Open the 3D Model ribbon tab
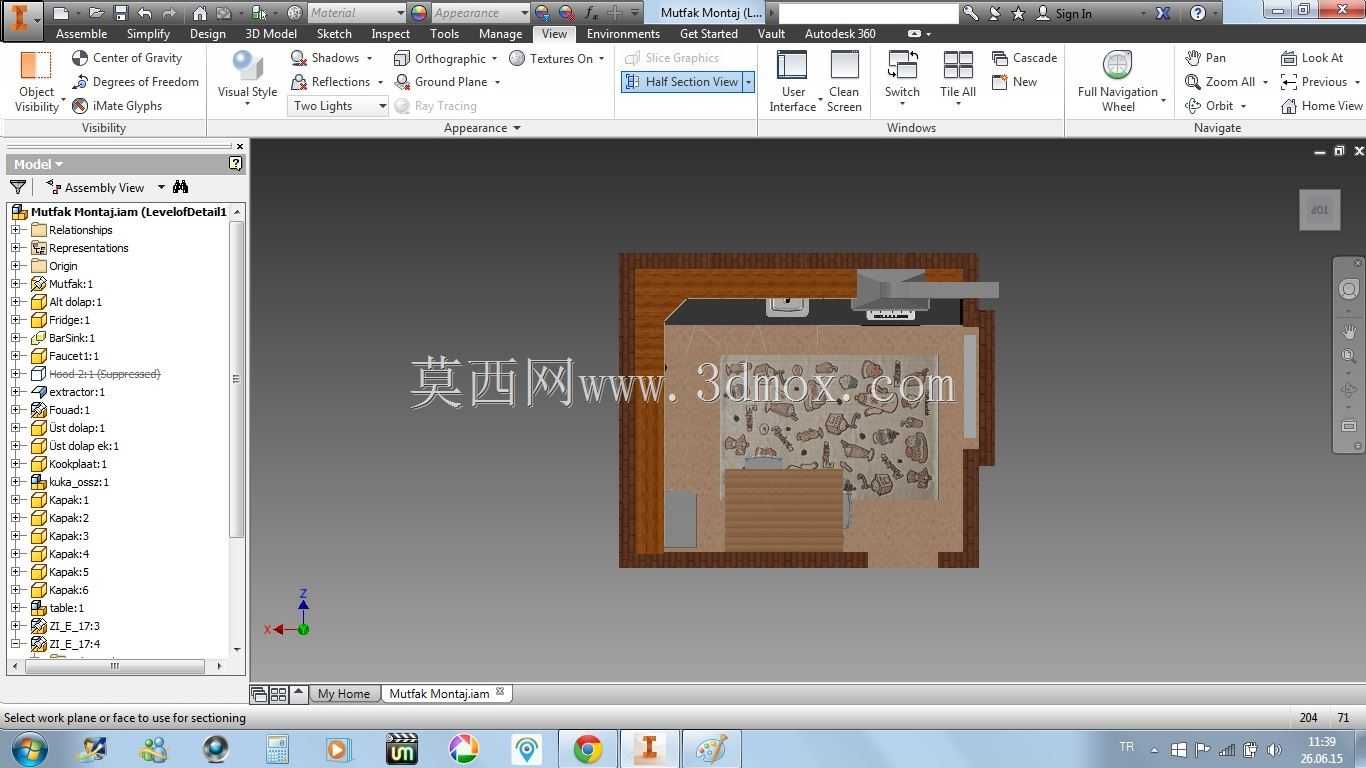Image resolution: width=1366 pixels, height=768 pixels. pos(271,33)
